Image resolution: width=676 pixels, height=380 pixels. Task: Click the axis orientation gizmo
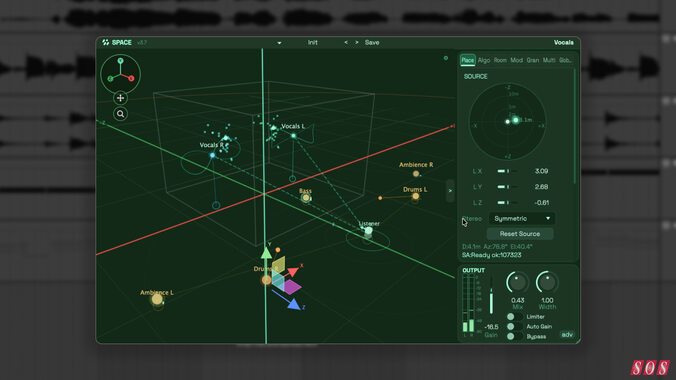click(121, 74)
